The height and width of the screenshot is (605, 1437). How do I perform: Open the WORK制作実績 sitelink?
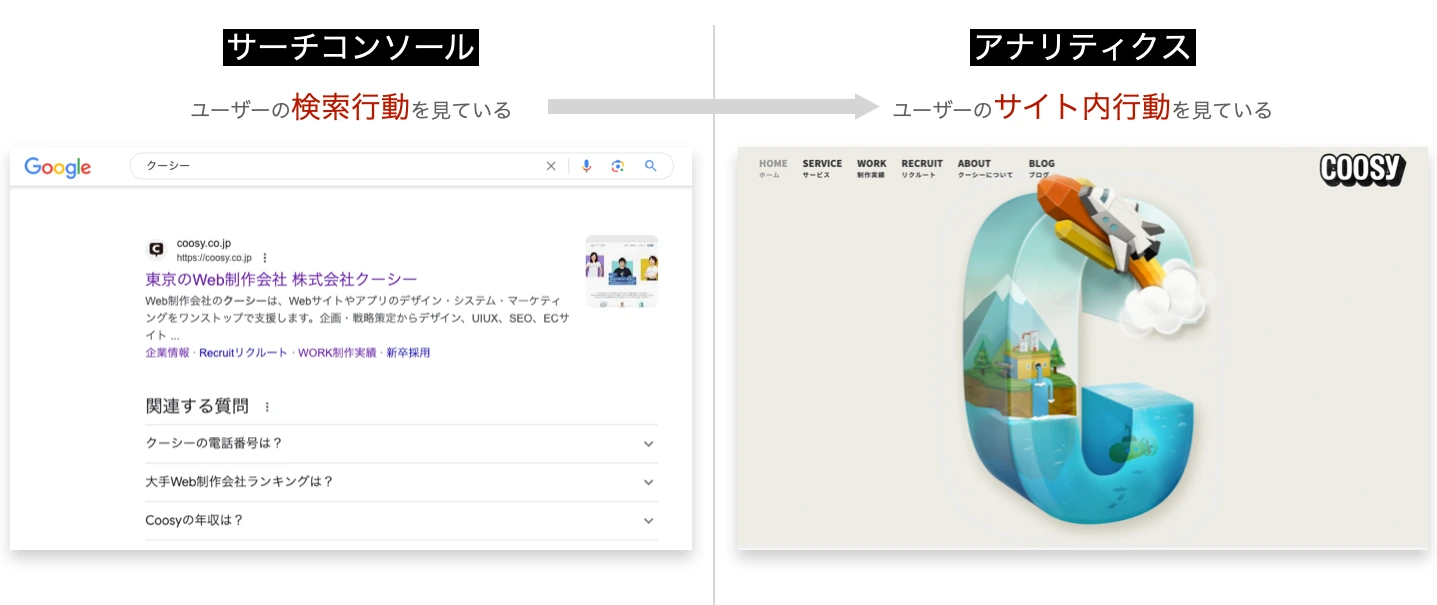pyautogui.click(x=337, y=353)
